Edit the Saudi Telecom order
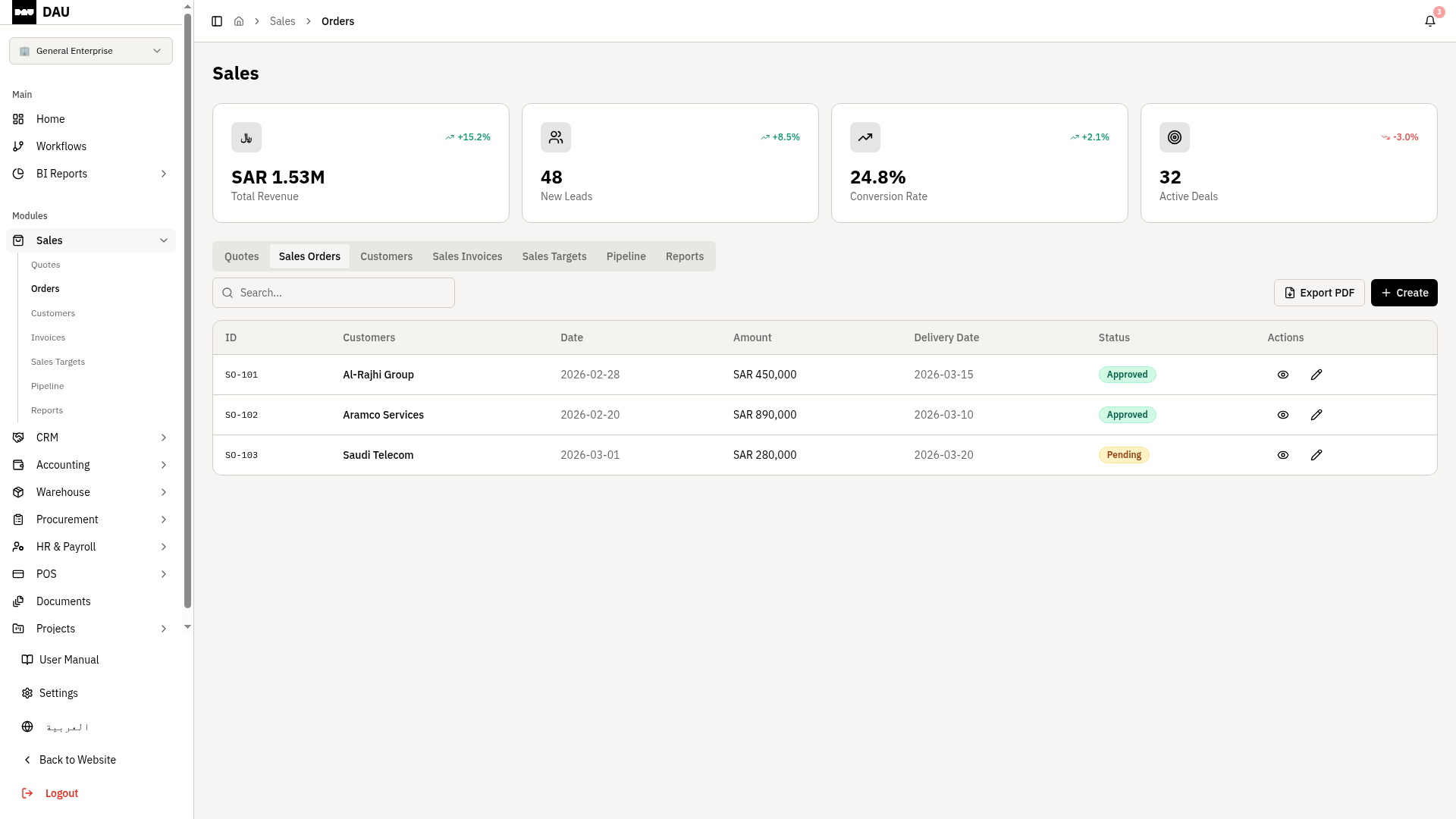The width and height of the screenshot is (1456, 819). point(1316,455)
